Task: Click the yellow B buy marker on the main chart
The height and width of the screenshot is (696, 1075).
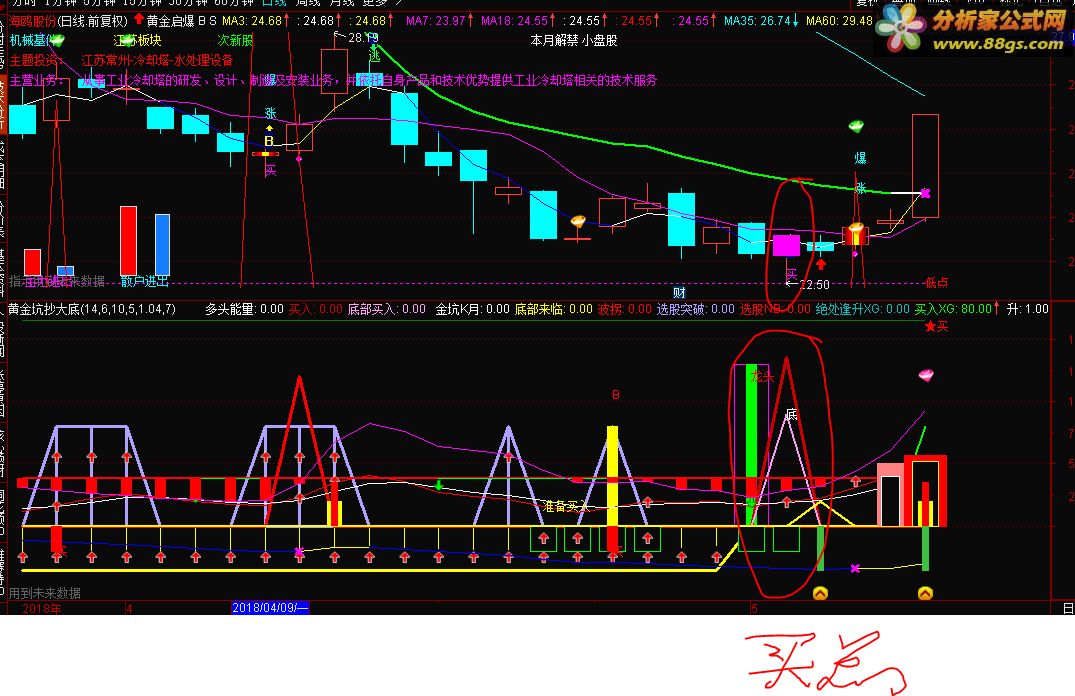Action: pos(269,141)
